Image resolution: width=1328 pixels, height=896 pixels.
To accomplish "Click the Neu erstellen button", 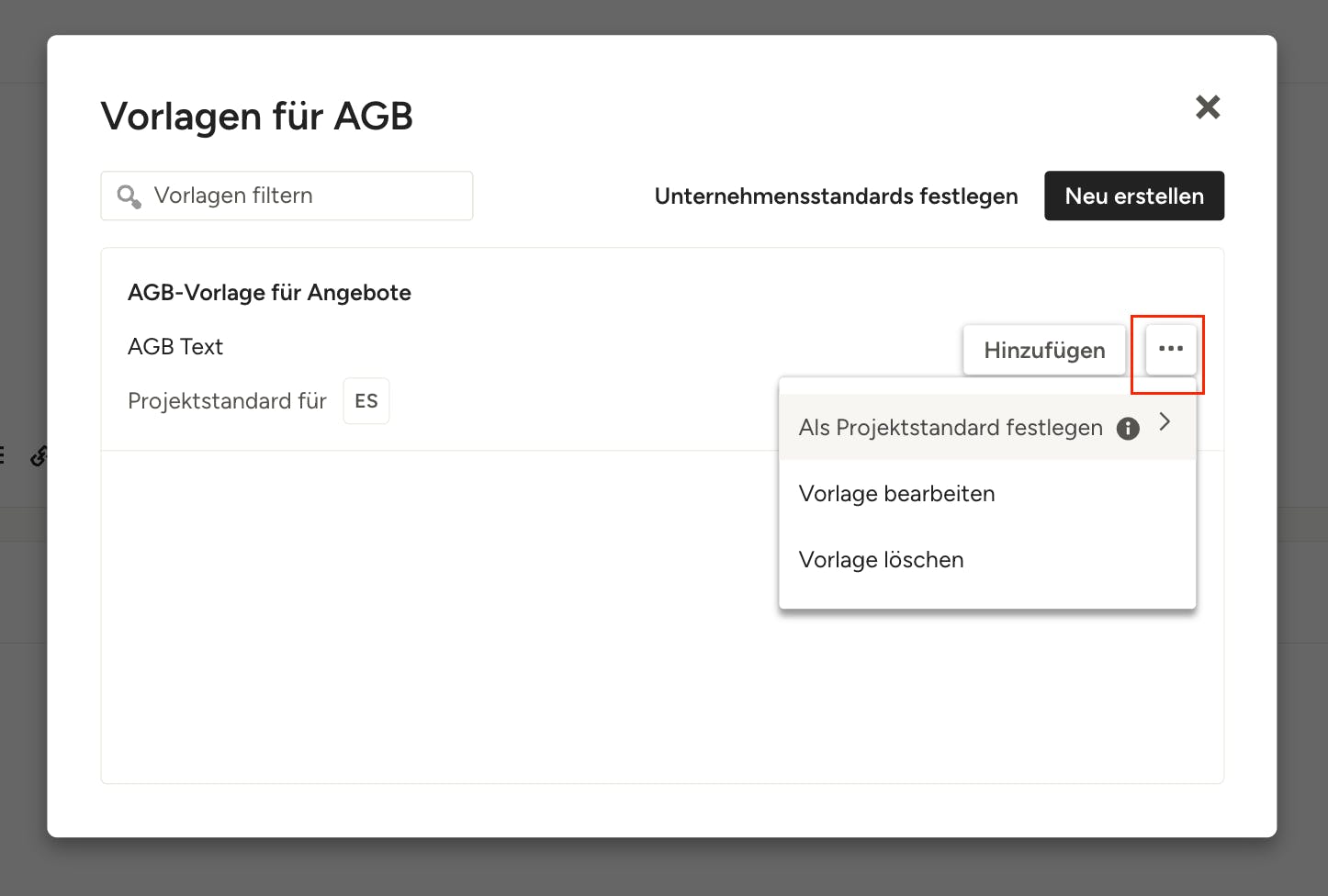I will tap(1134, 196).
